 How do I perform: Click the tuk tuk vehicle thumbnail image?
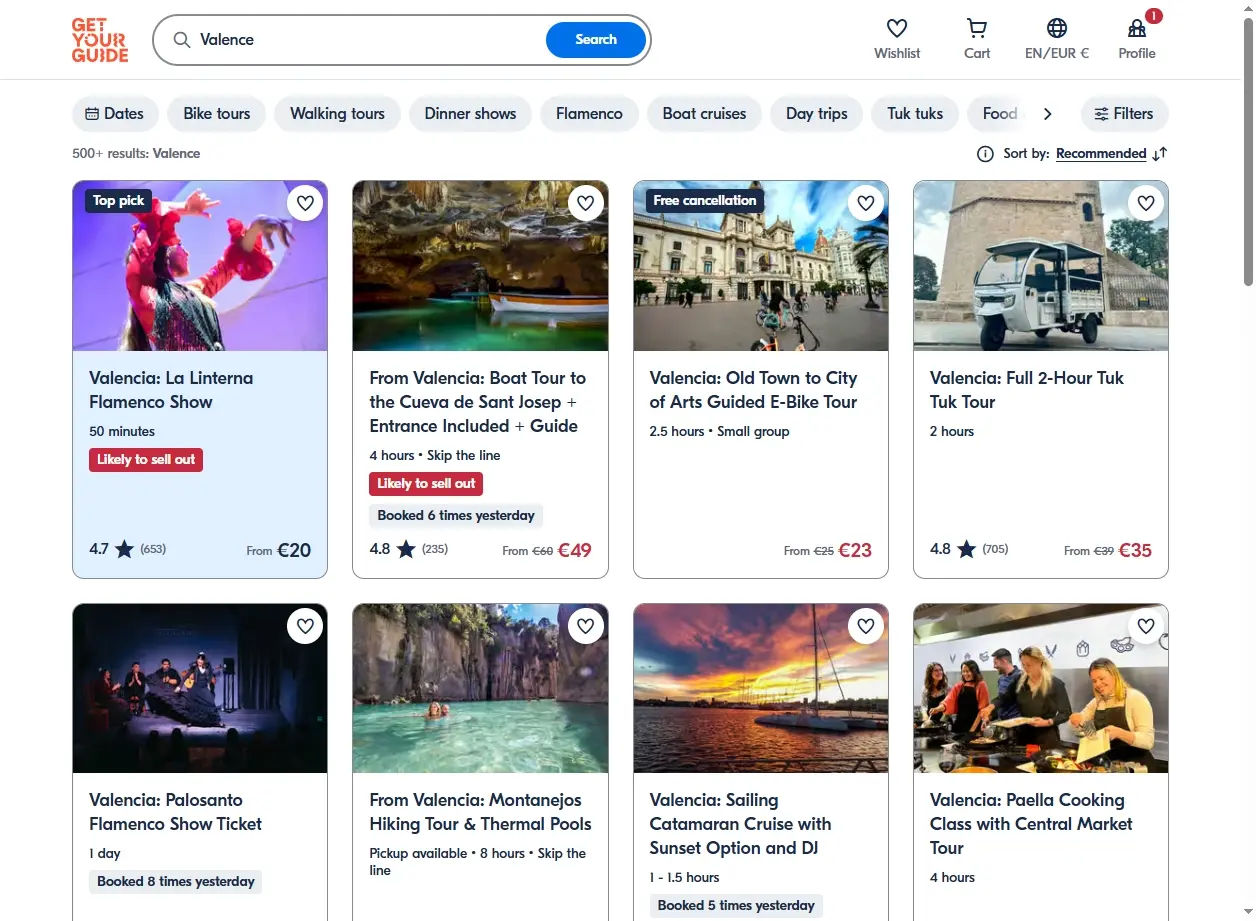[1041, 266]
